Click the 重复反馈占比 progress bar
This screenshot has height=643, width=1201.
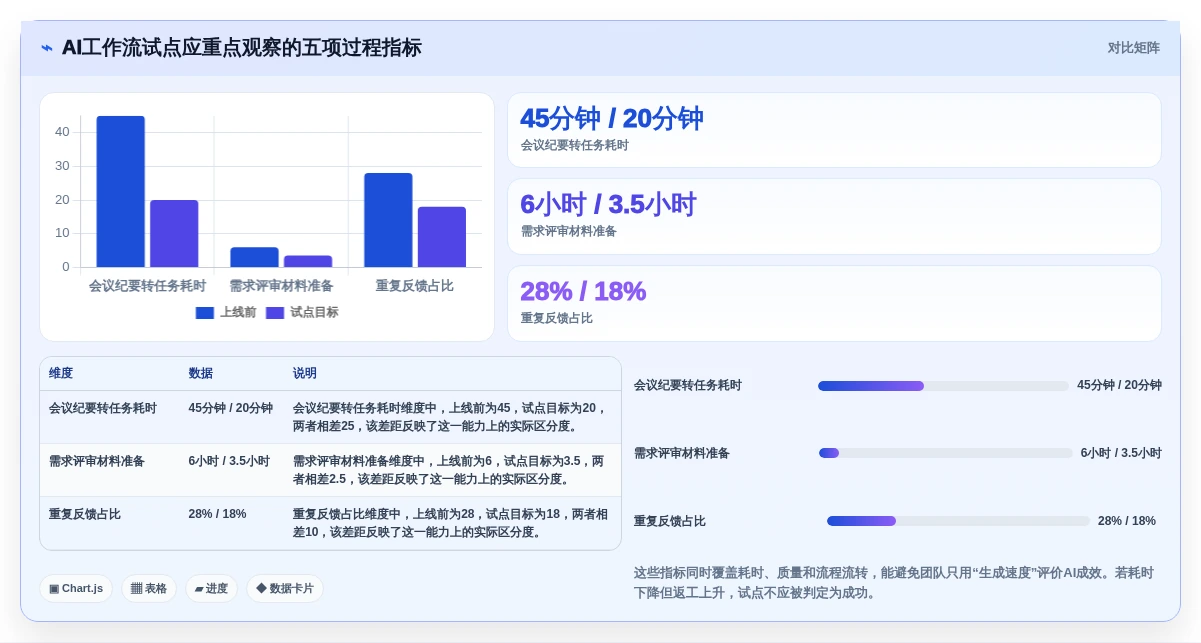(958, 521)
